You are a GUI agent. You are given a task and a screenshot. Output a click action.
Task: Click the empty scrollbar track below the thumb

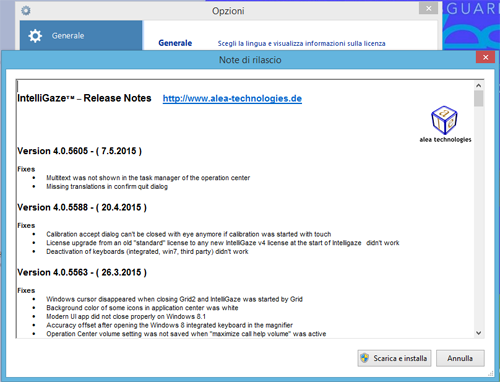(479, 217)
